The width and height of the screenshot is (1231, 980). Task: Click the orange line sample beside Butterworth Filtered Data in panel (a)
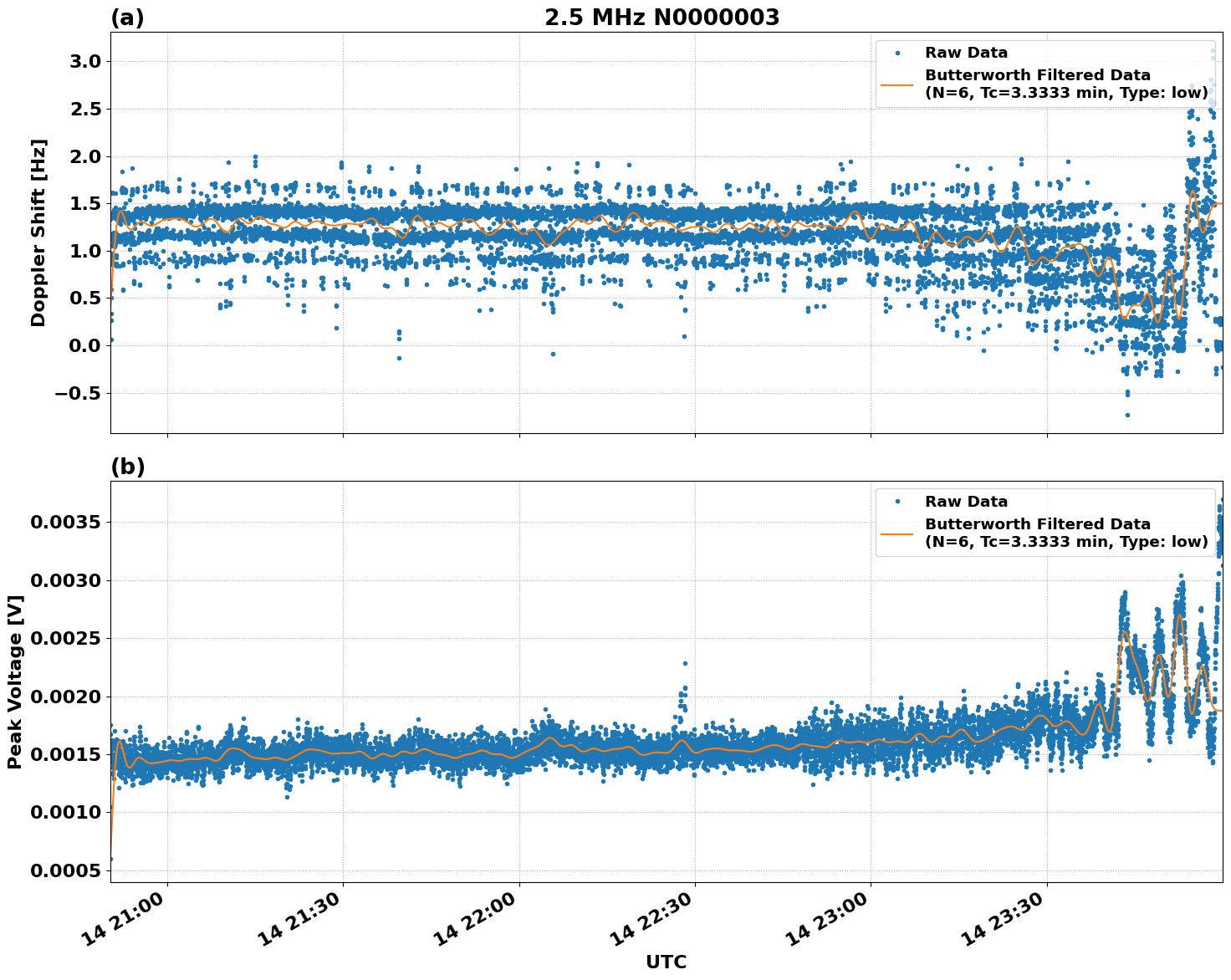[x=896, y=86]
